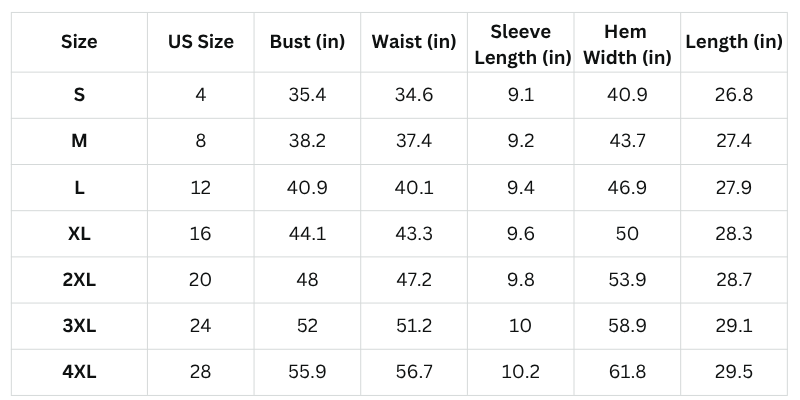Select the XL size row label

(79, 233)
